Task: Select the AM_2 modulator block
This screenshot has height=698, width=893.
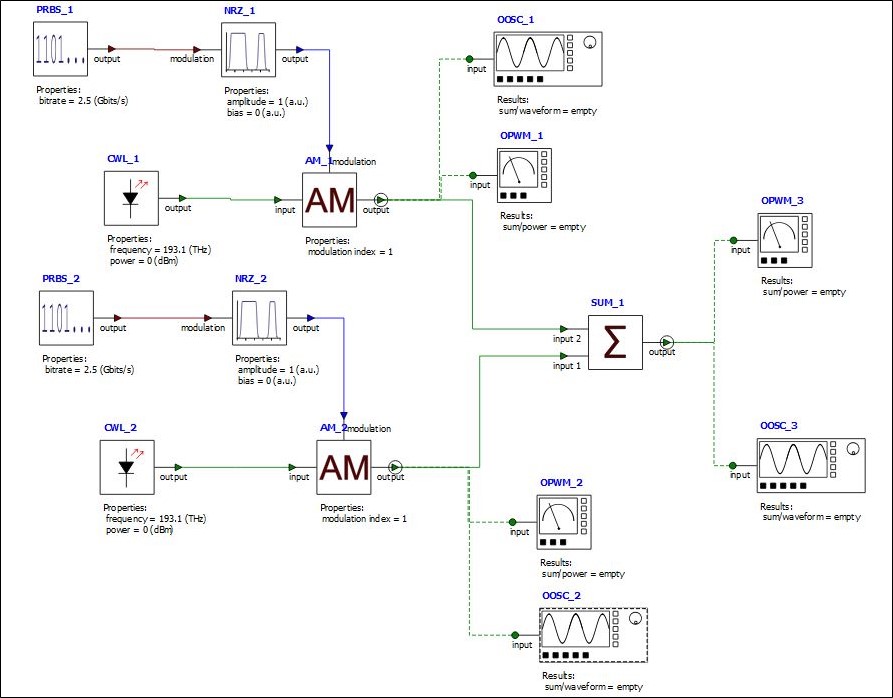Action: click(x=344, y=467)
